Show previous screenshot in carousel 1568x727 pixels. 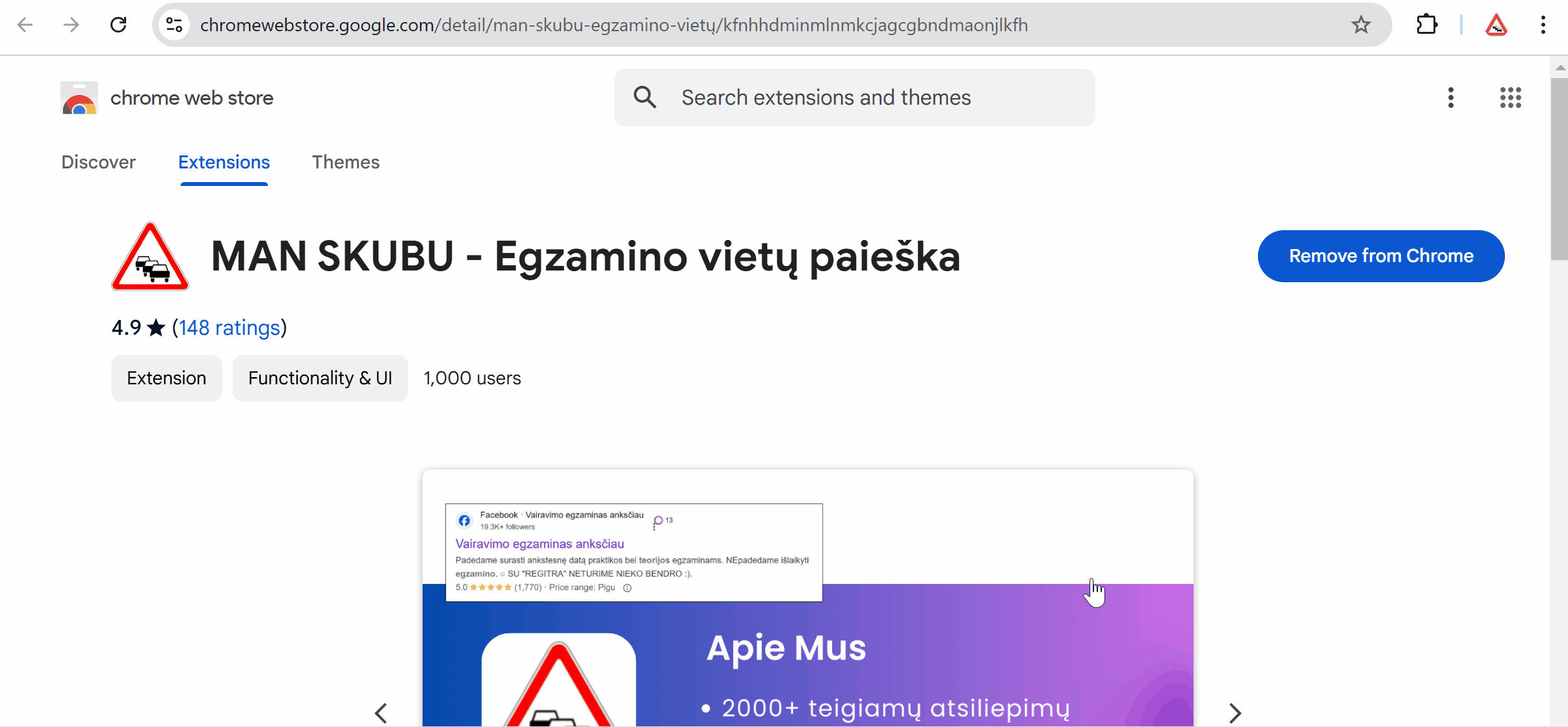click(x=382, y=713)
